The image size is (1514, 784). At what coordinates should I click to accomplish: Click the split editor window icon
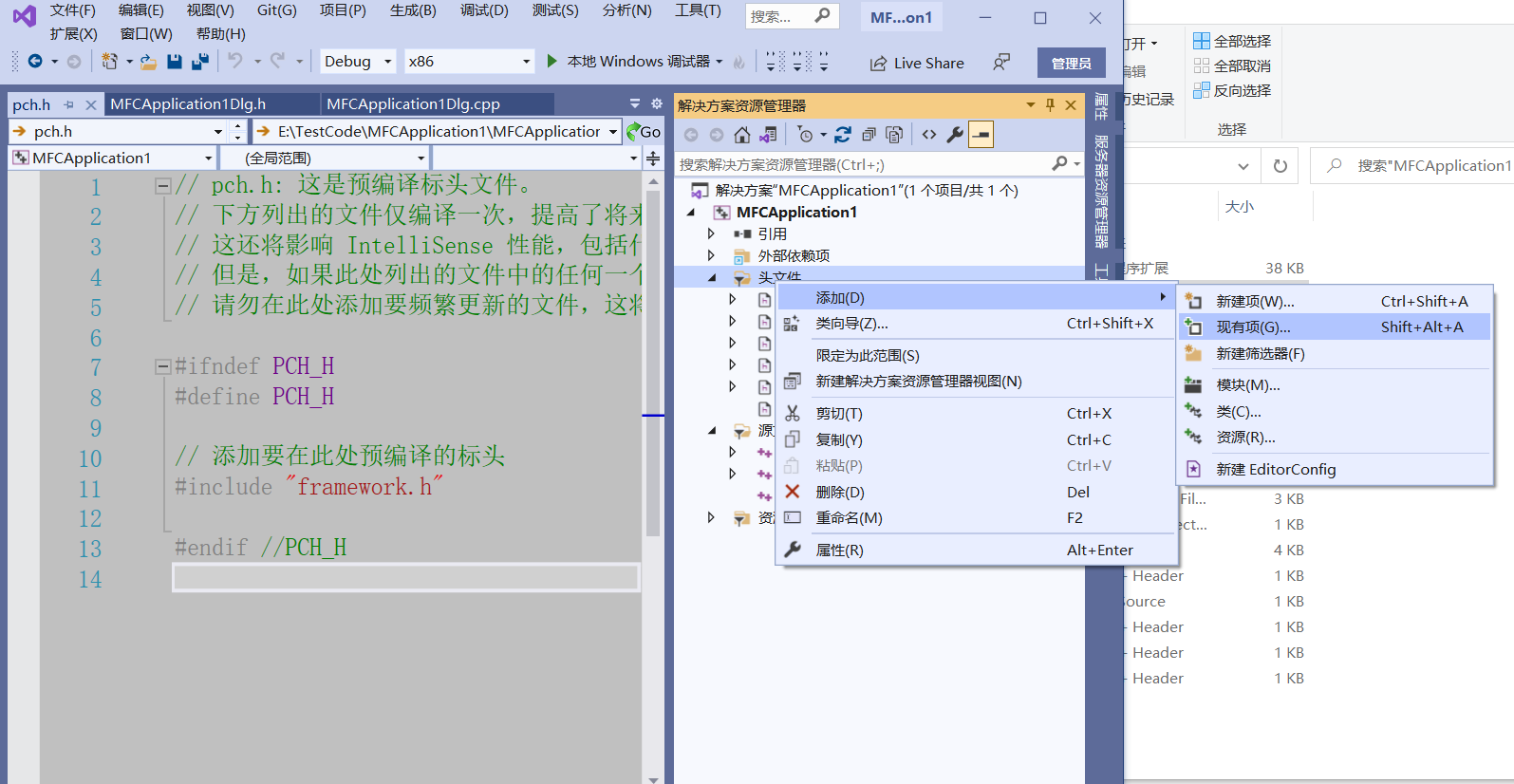tap(653, 159)
